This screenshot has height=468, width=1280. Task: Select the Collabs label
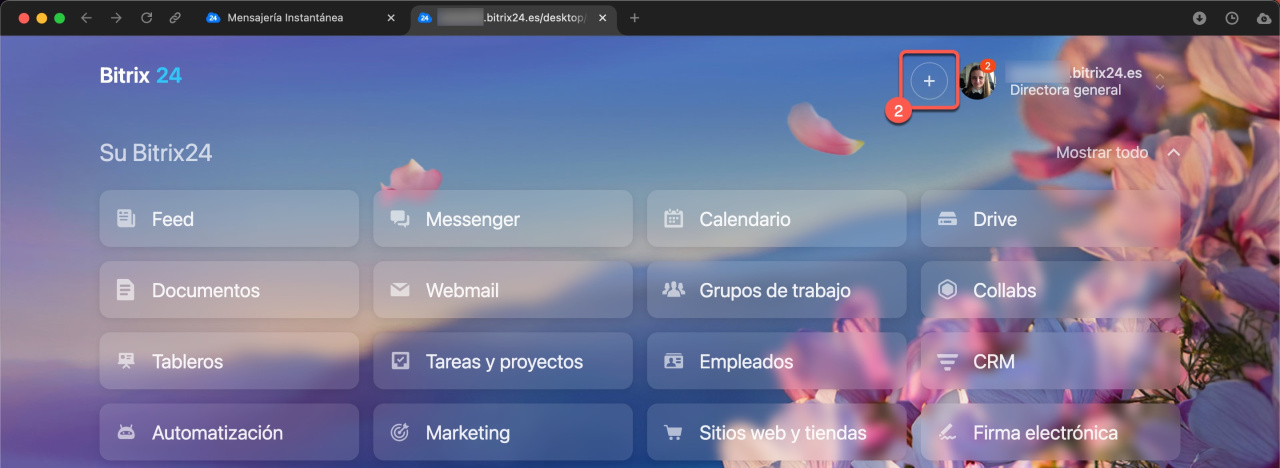pos(1005,291)
